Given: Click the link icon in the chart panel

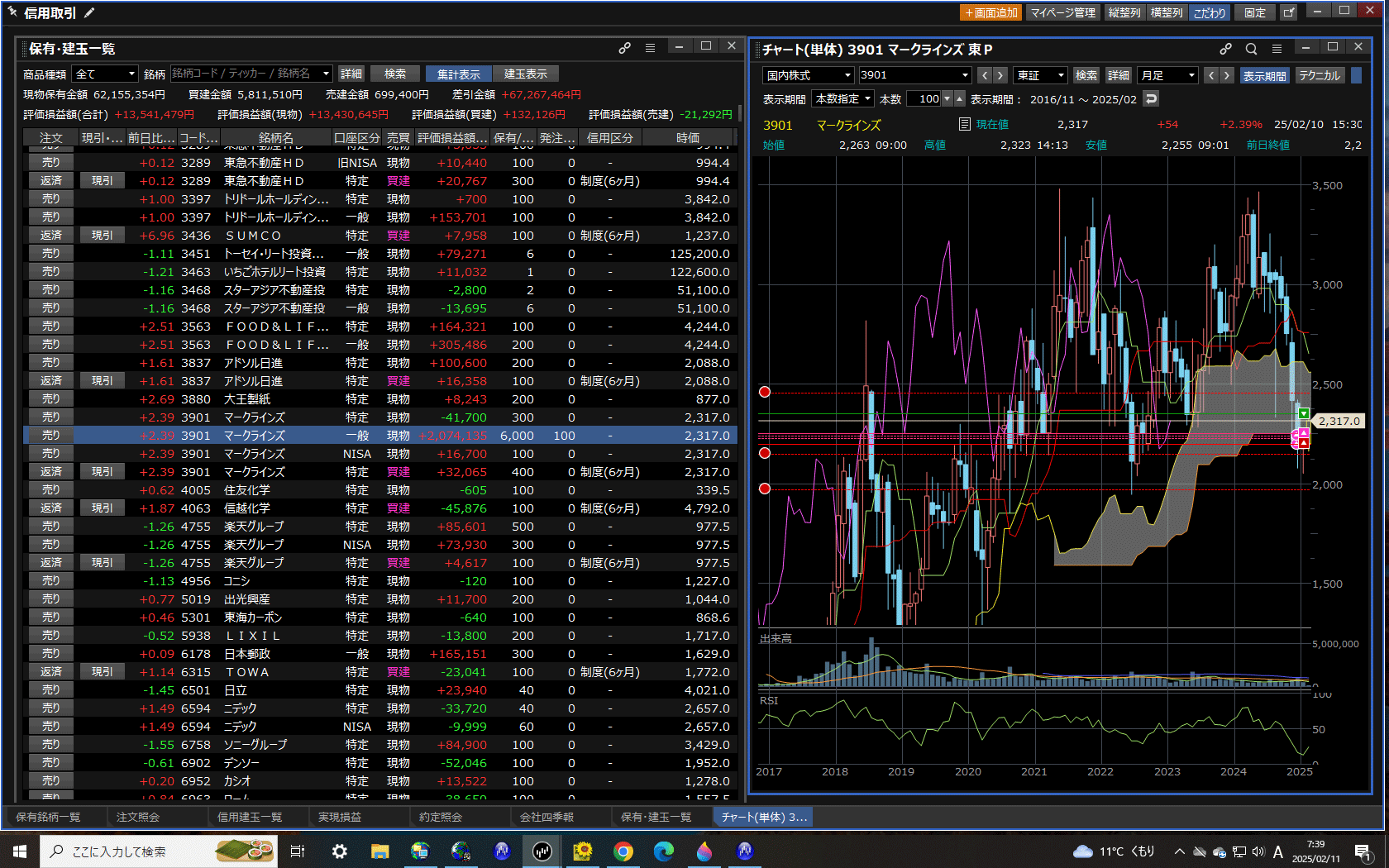Looking at the screenshot, I should point(1226,49).
